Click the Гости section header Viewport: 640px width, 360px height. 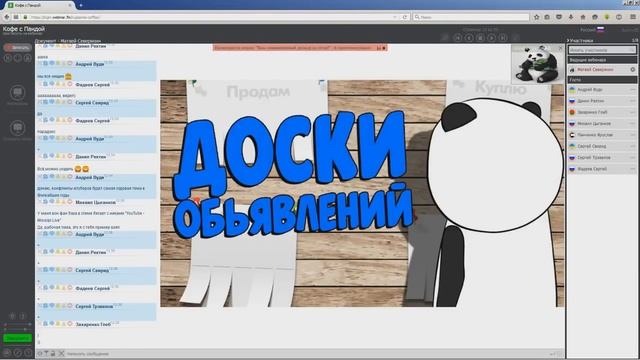tap(602, 80)
